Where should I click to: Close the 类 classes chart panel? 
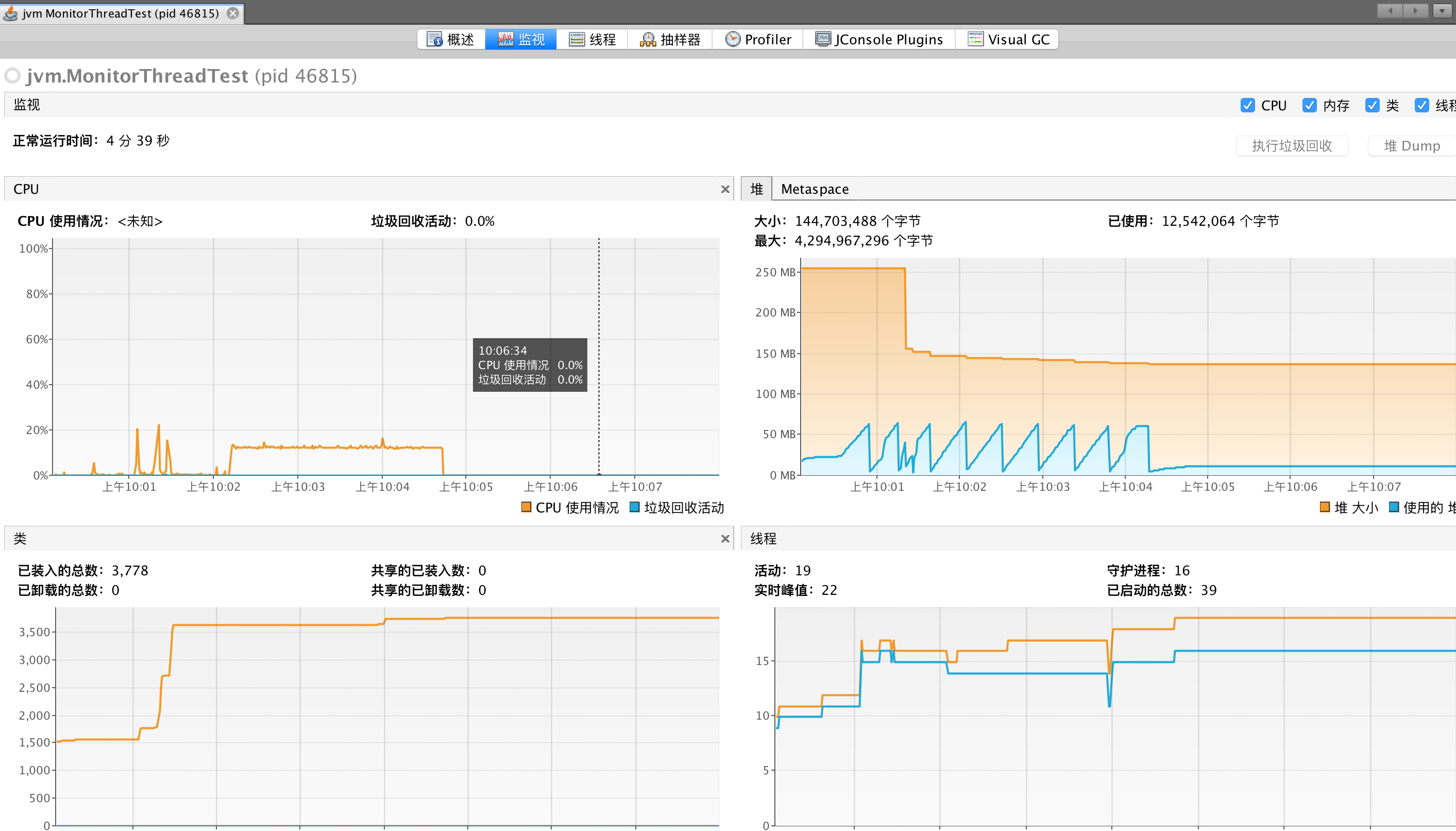click(725, 538)
